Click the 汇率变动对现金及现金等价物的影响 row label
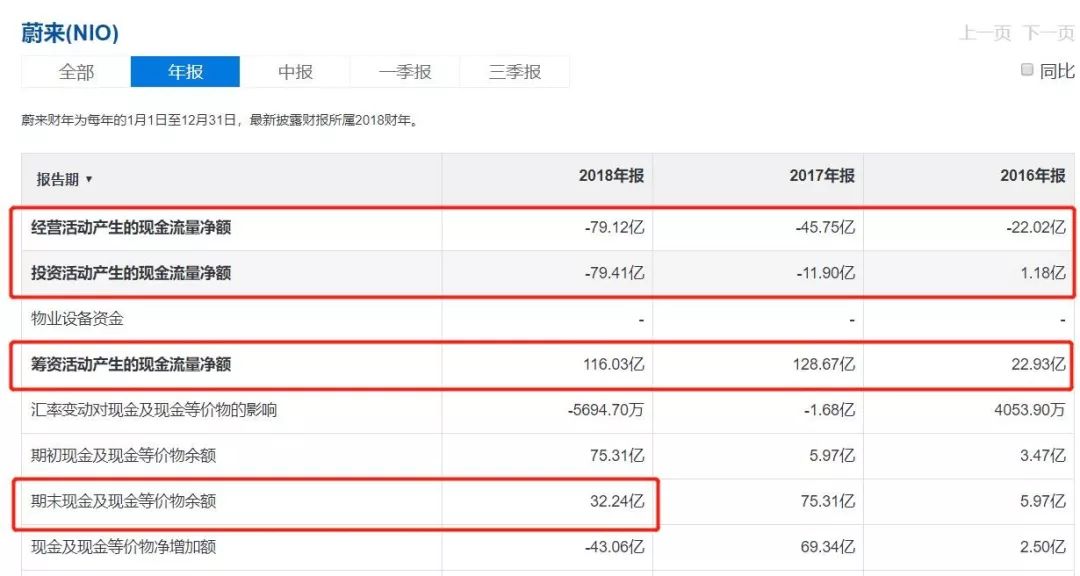The height and width of the screenshot is (576, 1080). coord(154,410)
